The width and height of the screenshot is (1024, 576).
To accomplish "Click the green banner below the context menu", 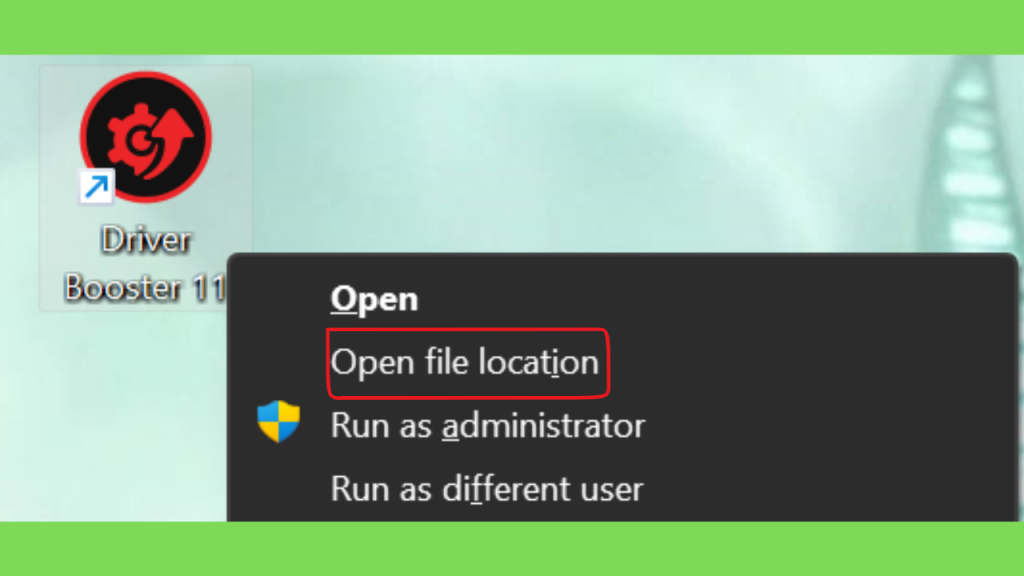I will 512,549.
